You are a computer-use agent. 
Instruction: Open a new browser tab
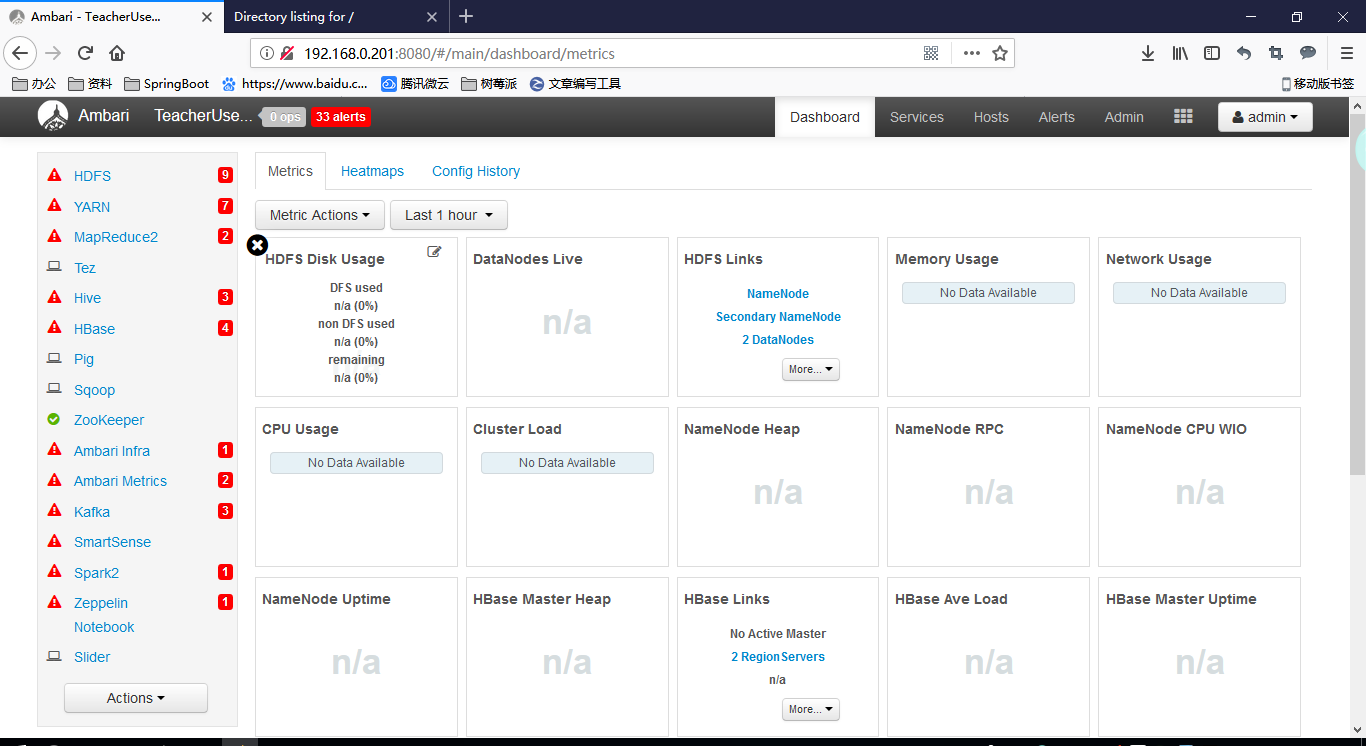466,16
